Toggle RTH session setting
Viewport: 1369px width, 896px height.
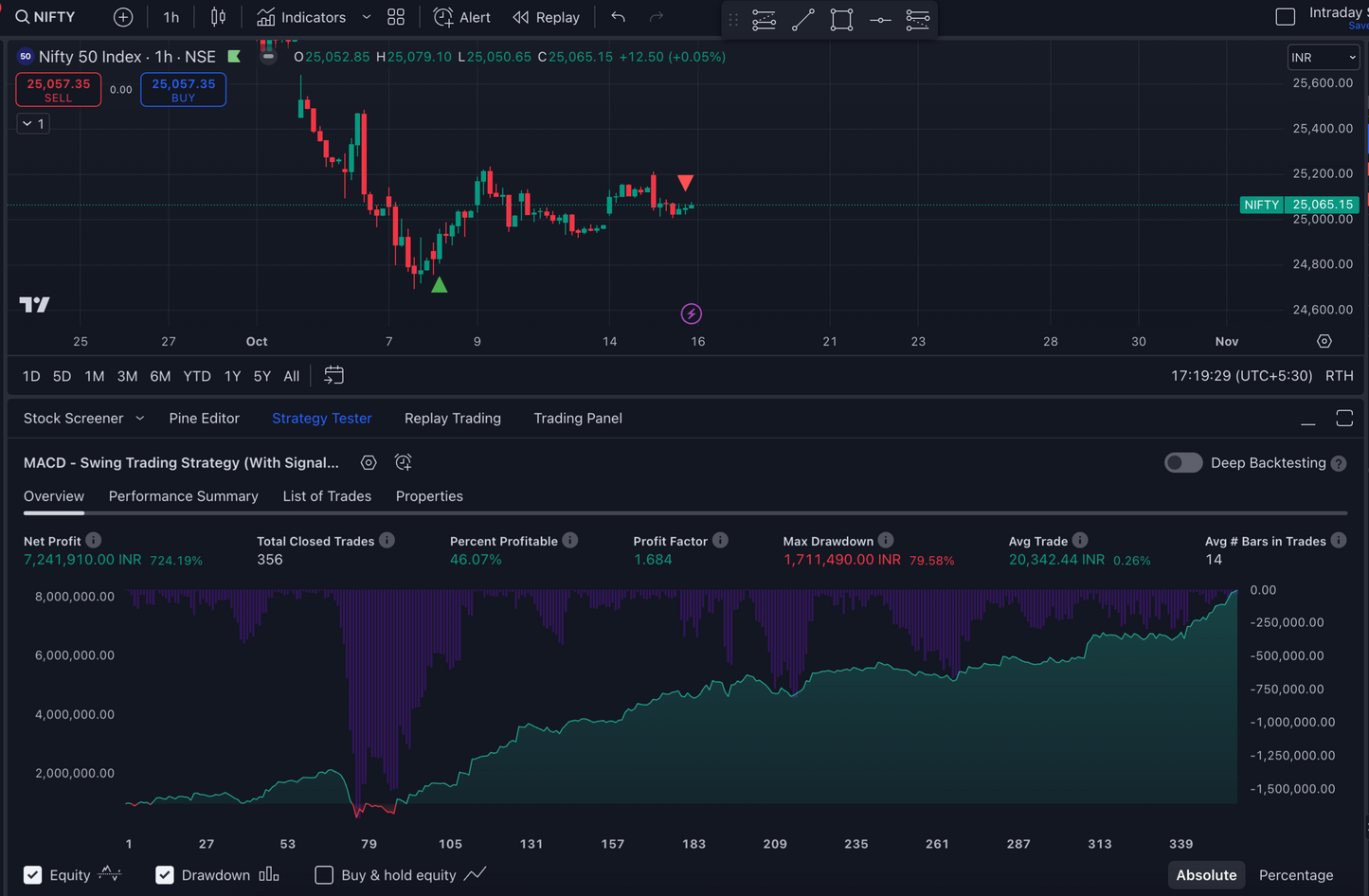[1340, 376]
